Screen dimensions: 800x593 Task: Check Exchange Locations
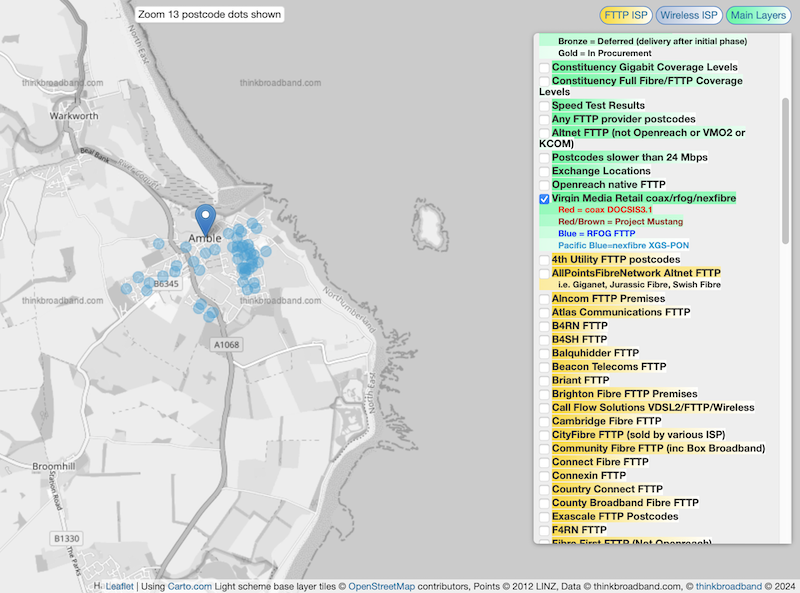[x=545, y=171]
